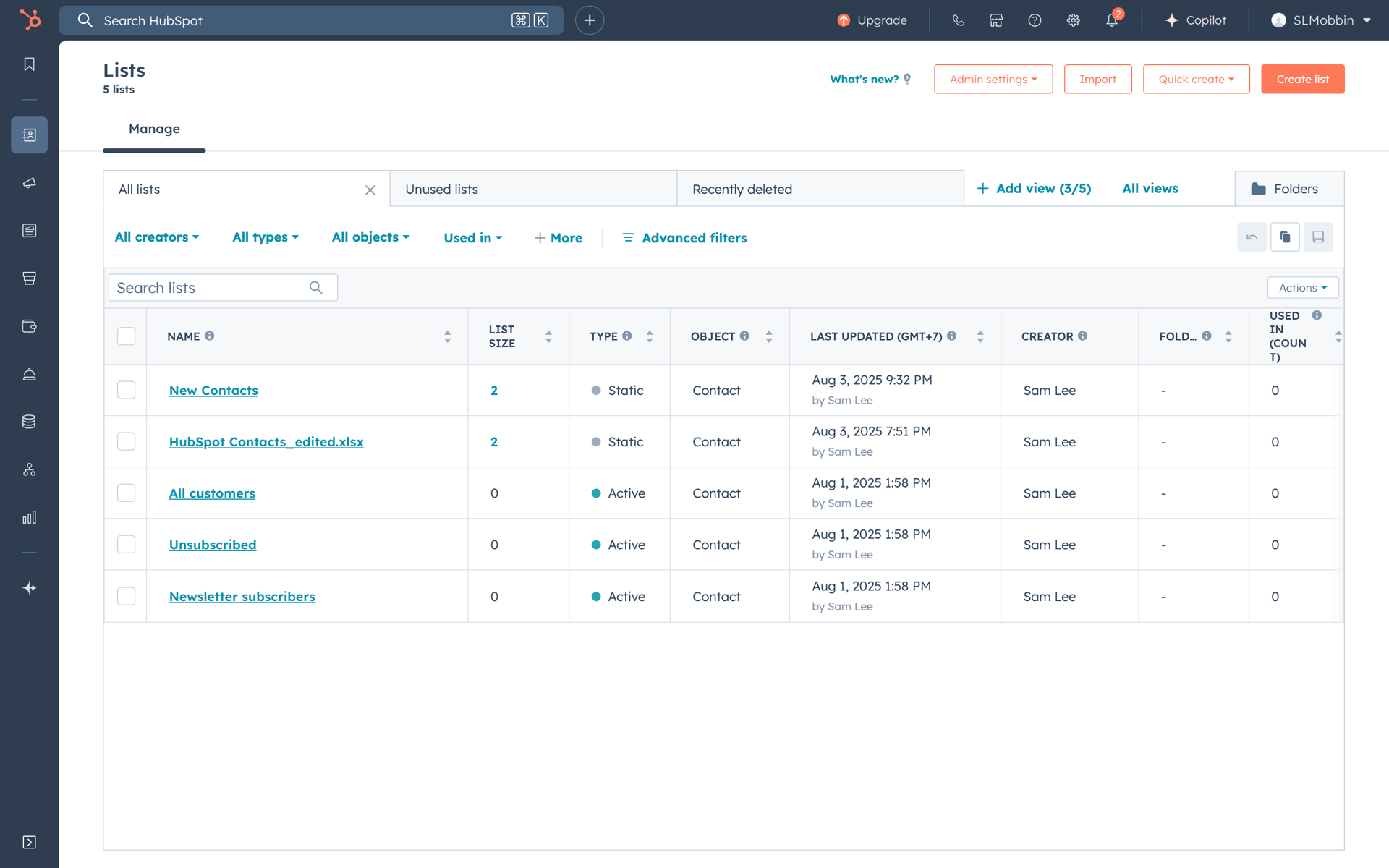Open Advanced filters

coord(684,237)
